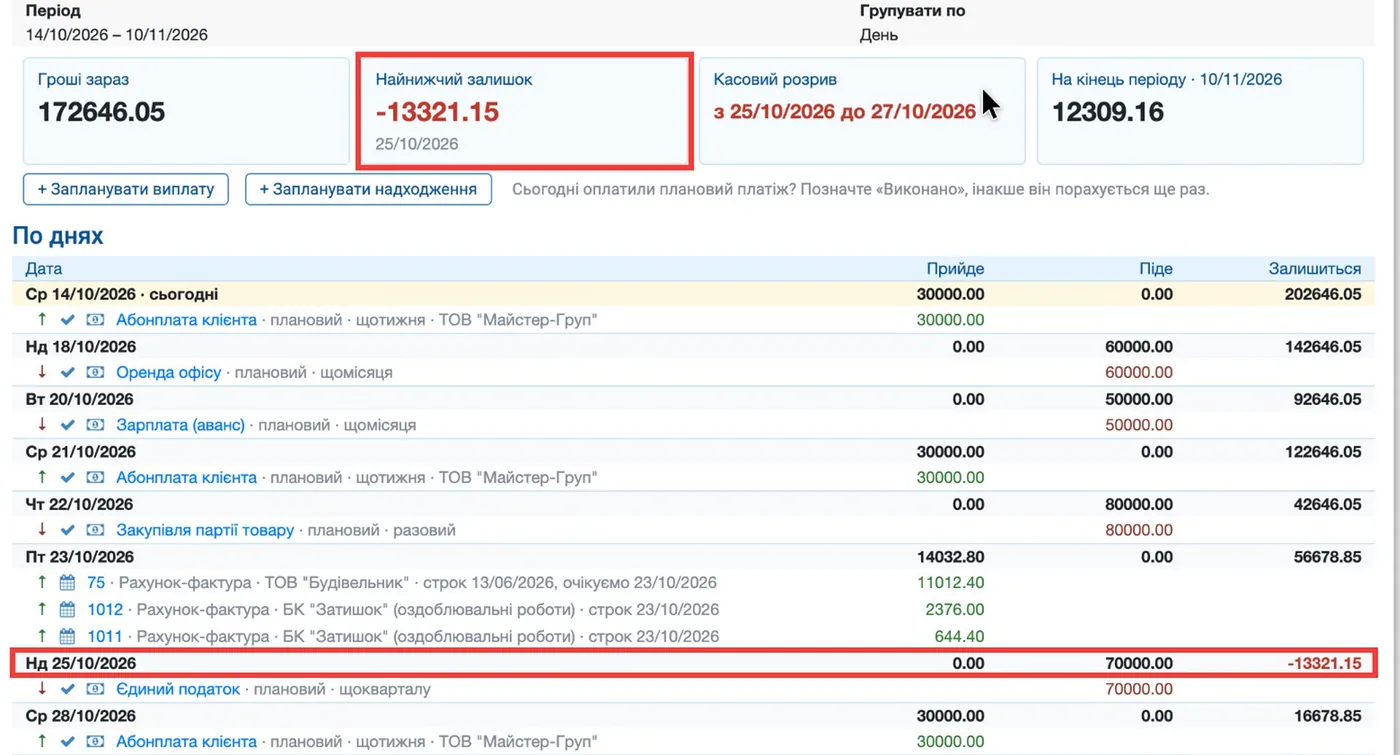Click the banknote icon beside Єдиний податок
Screen dimensions: 1400x755
95,689
